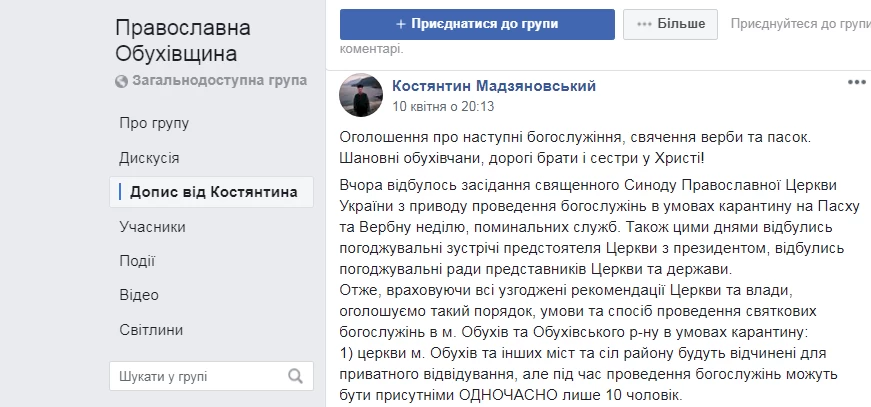The height and width of the screenshot is (407, 871).
Task: Open the Учасники members list
Action: pos(152,227)
